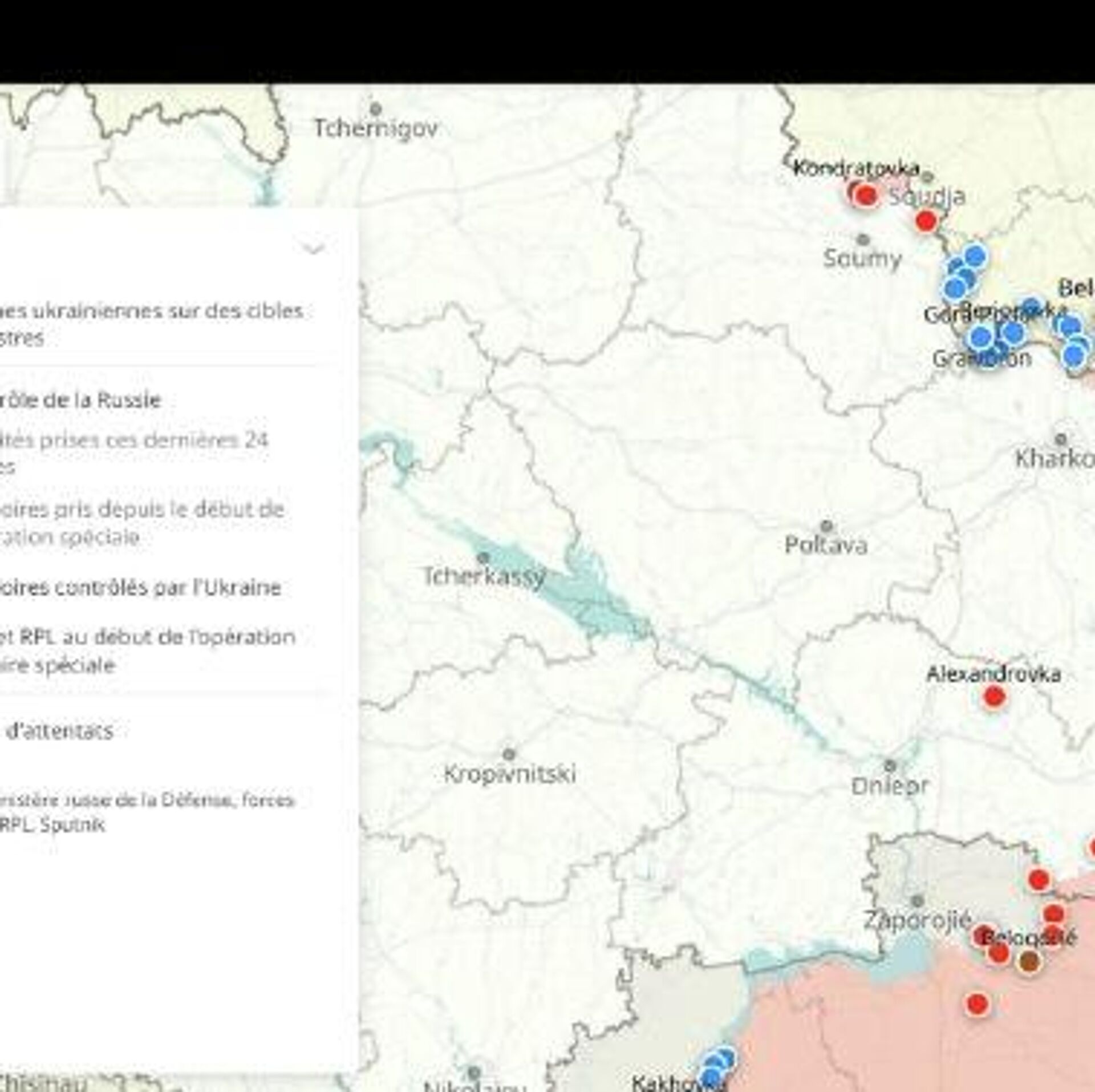Click the red marker under the Kondratovka label
Image resolution: width=1095 pixels, height=1092 pixels.
[x=865, y=195]
